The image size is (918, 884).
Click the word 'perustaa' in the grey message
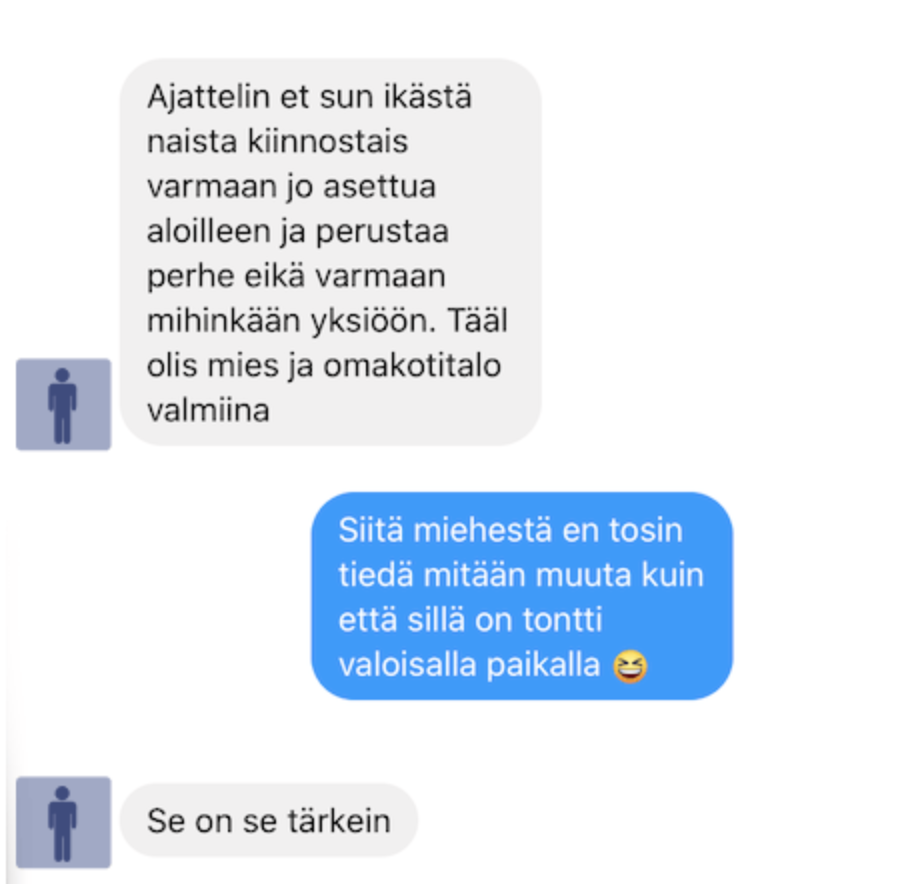[x=382, y=232]
